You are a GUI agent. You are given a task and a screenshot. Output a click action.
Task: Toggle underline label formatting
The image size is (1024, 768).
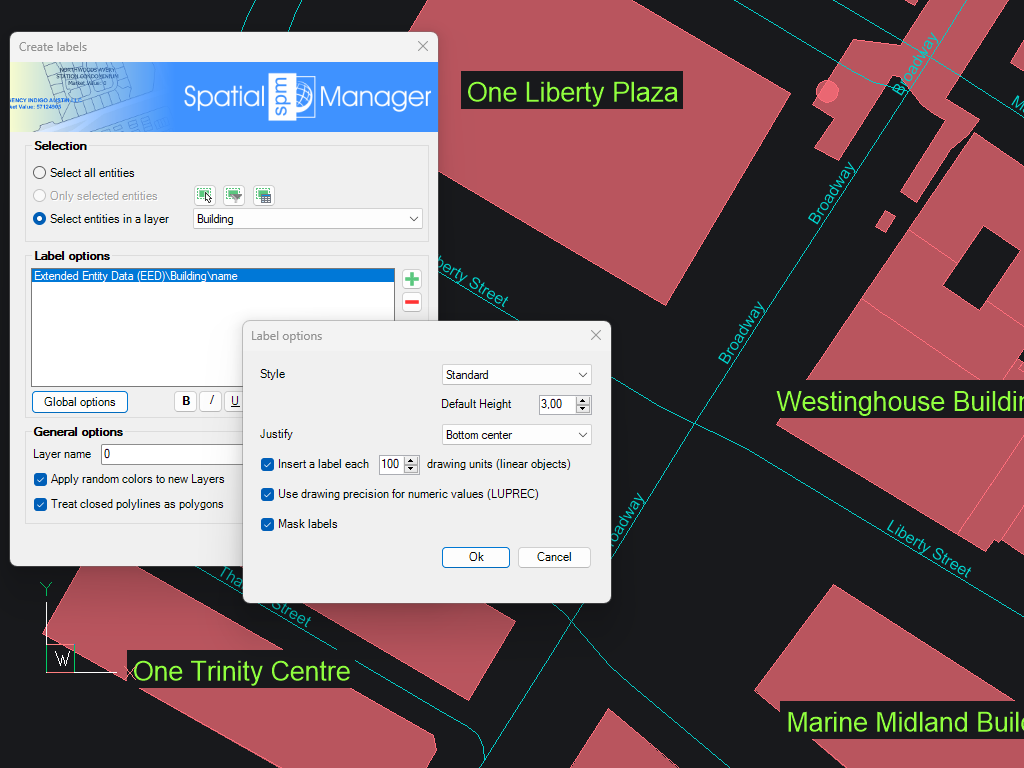pyautogui.click(x=234, y=401)
